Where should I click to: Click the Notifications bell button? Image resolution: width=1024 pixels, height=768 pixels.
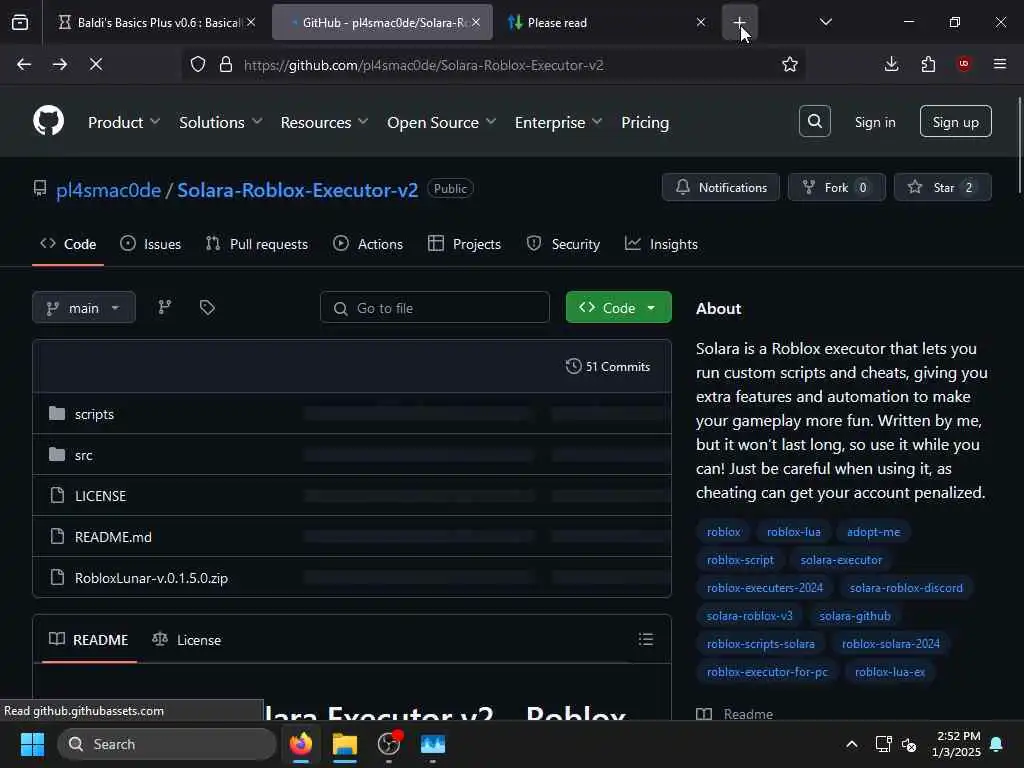click(720, 187)
